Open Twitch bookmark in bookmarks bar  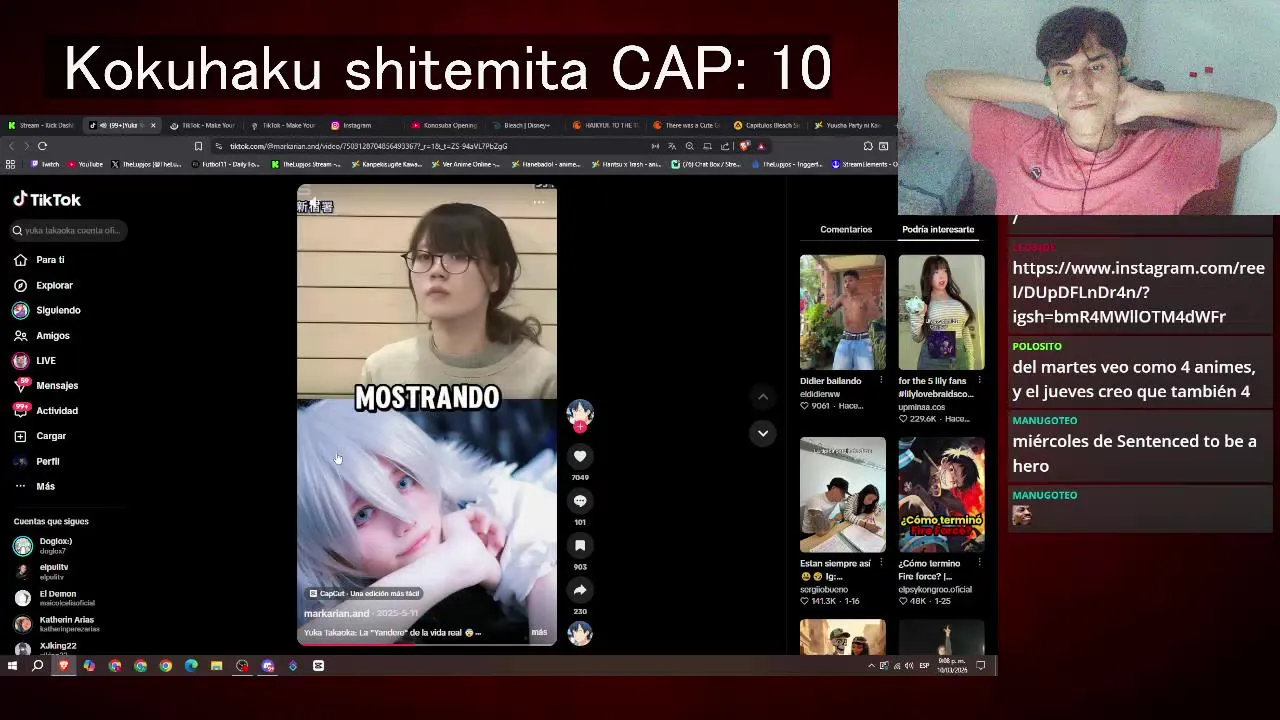click(x=45, y=164)
